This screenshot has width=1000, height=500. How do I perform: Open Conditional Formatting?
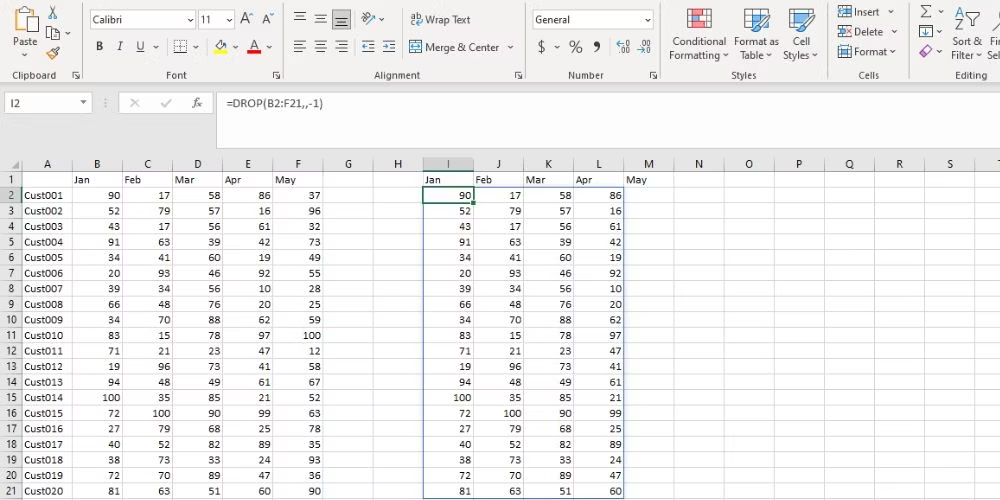(698, 34)
